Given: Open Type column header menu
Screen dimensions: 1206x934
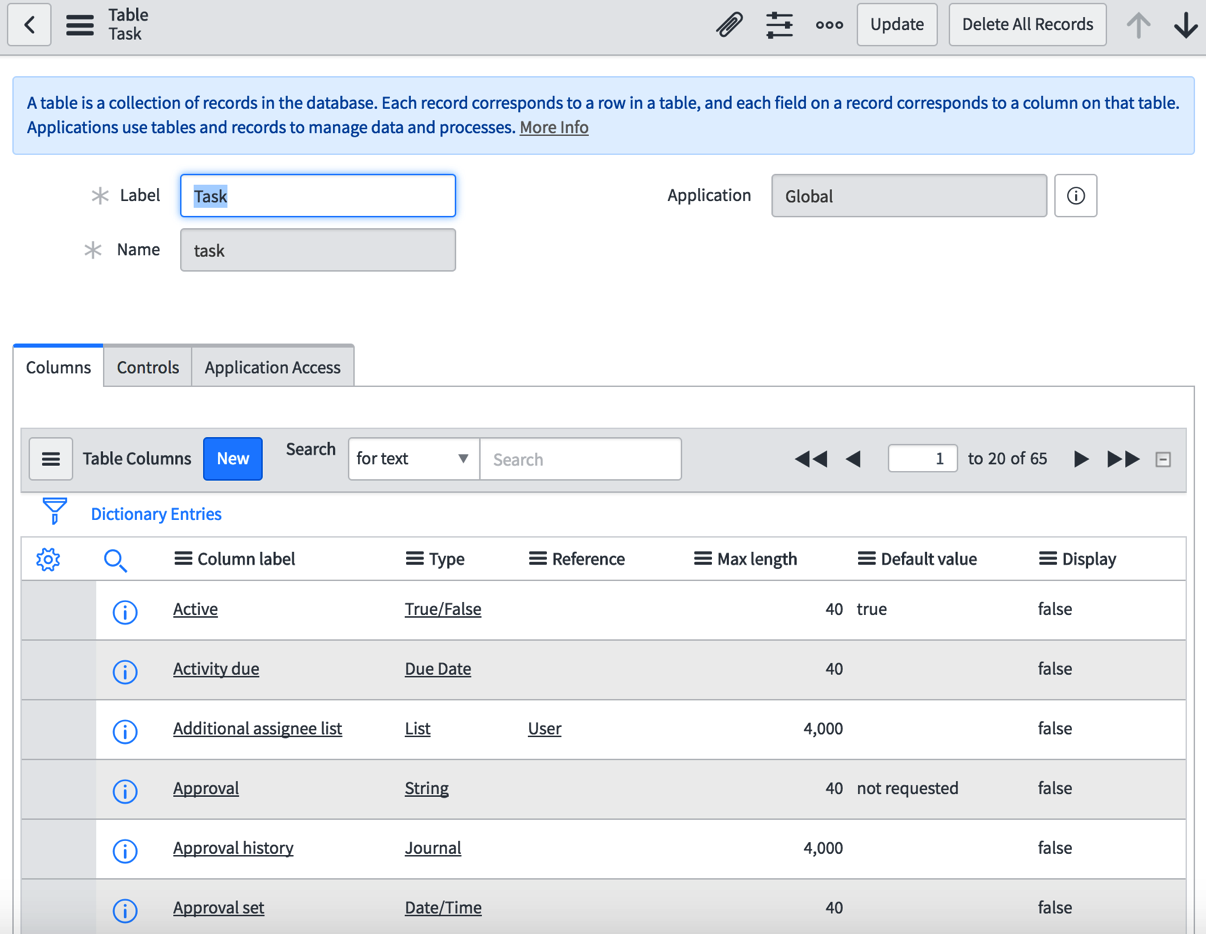Looking at the screenshot, I should coord(414,558).
